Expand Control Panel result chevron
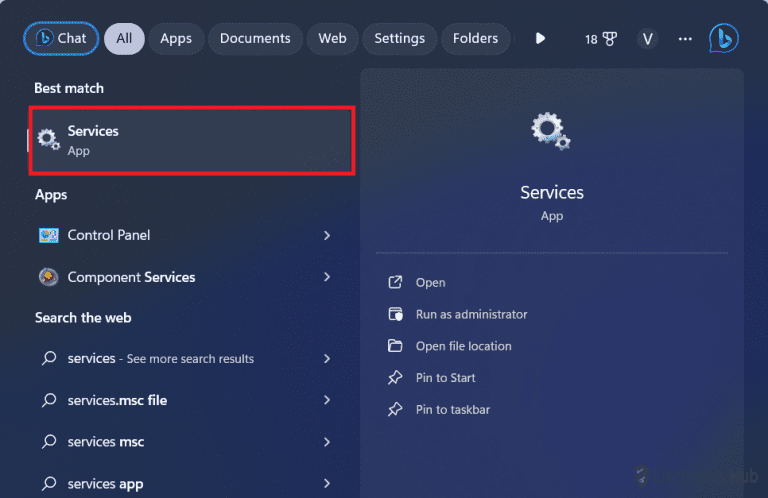This screenshot has height=498, width=768. (327, 235)
